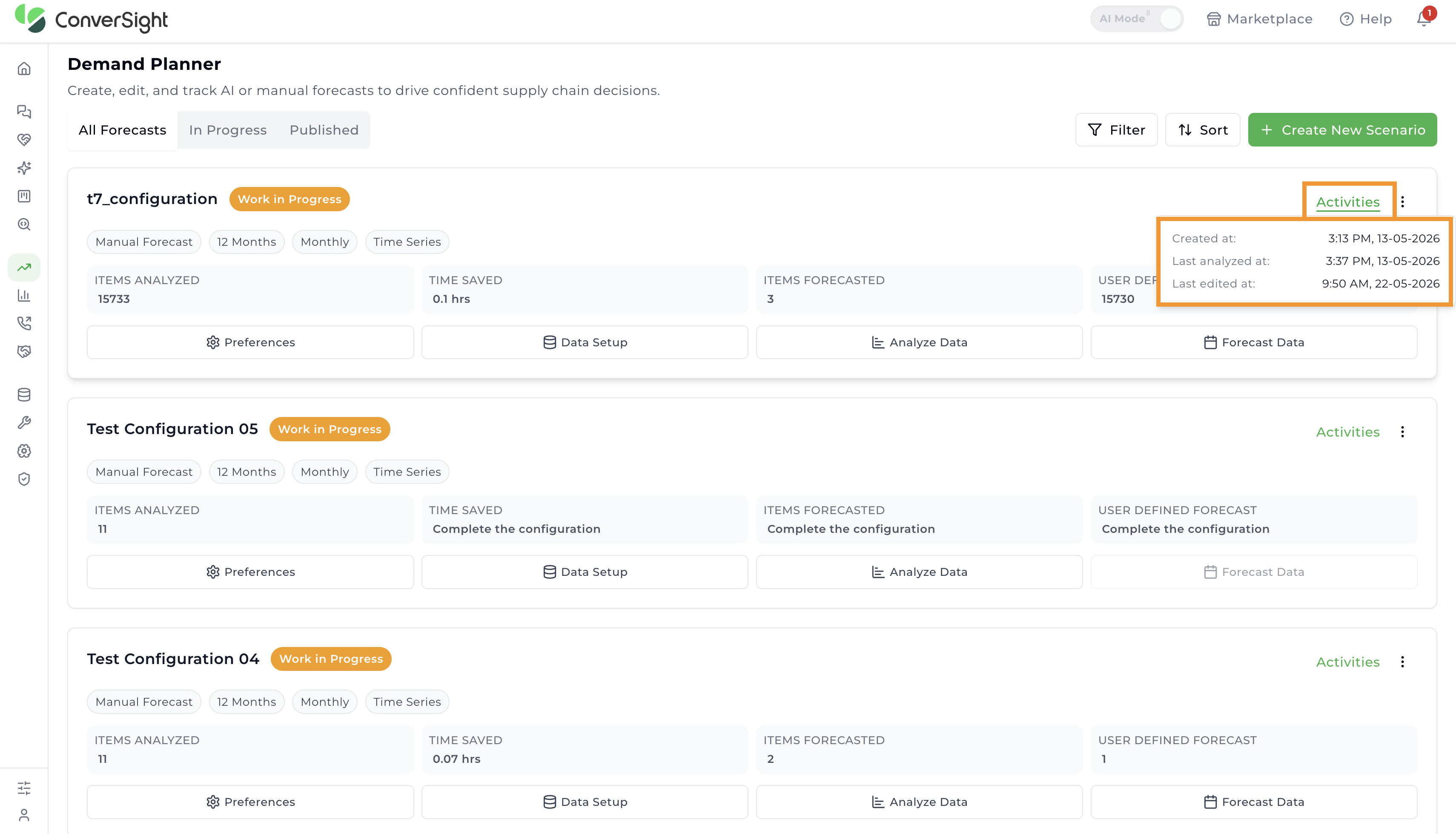Open the gear settings sidebar icon
This screenshot has width=1456, height=834.
(24, 451)
